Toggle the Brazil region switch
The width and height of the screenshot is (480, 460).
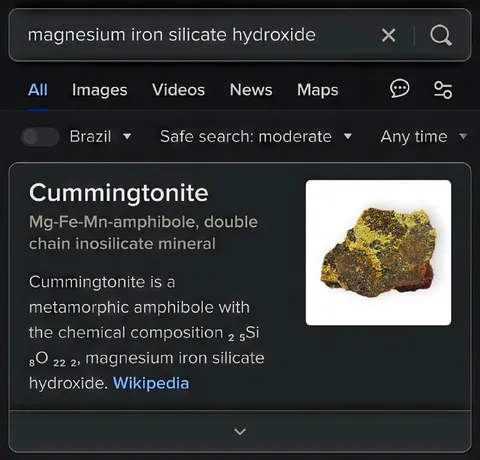[40, 137]
